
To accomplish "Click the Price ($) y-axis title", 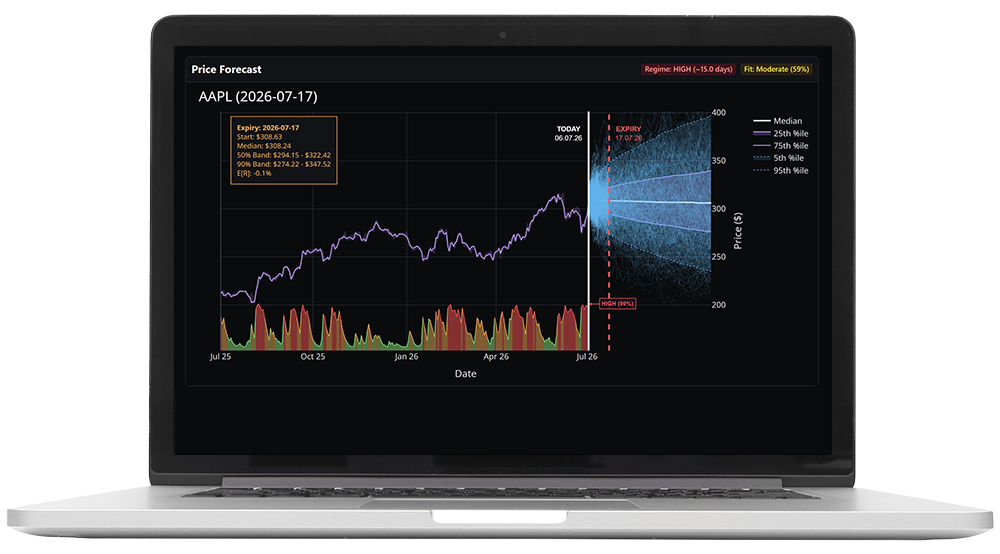I will click(738, 230).
